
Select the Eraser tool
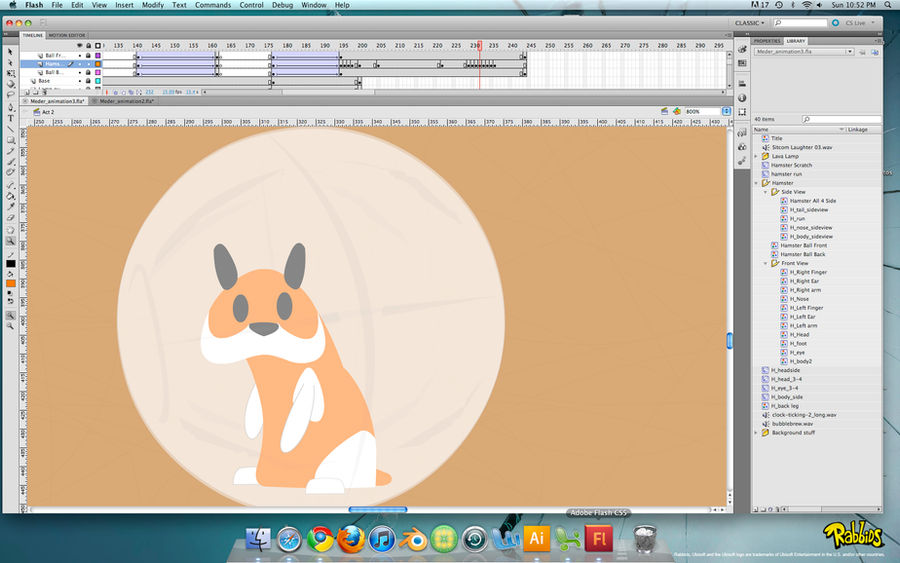click(x=10, y=218)
